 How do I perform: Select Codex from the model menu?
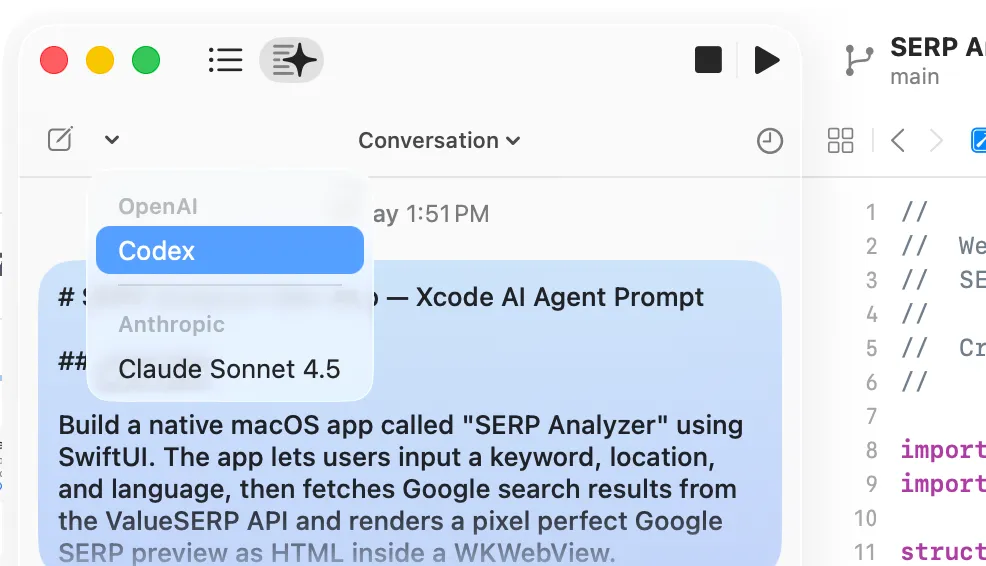click(230, 250)
